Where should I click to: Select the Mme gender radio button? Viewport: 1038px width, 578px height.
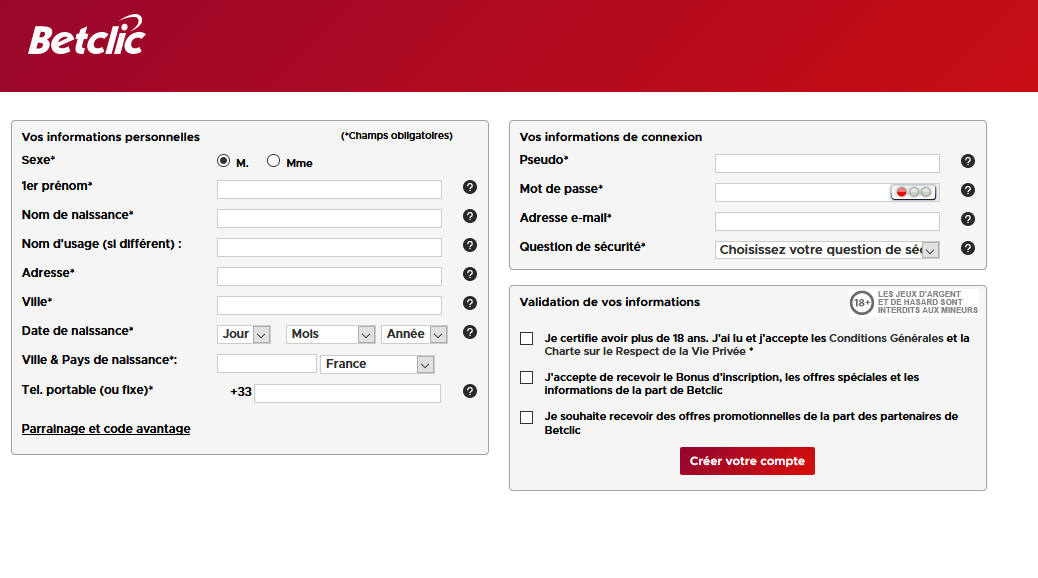coord(273,161)
